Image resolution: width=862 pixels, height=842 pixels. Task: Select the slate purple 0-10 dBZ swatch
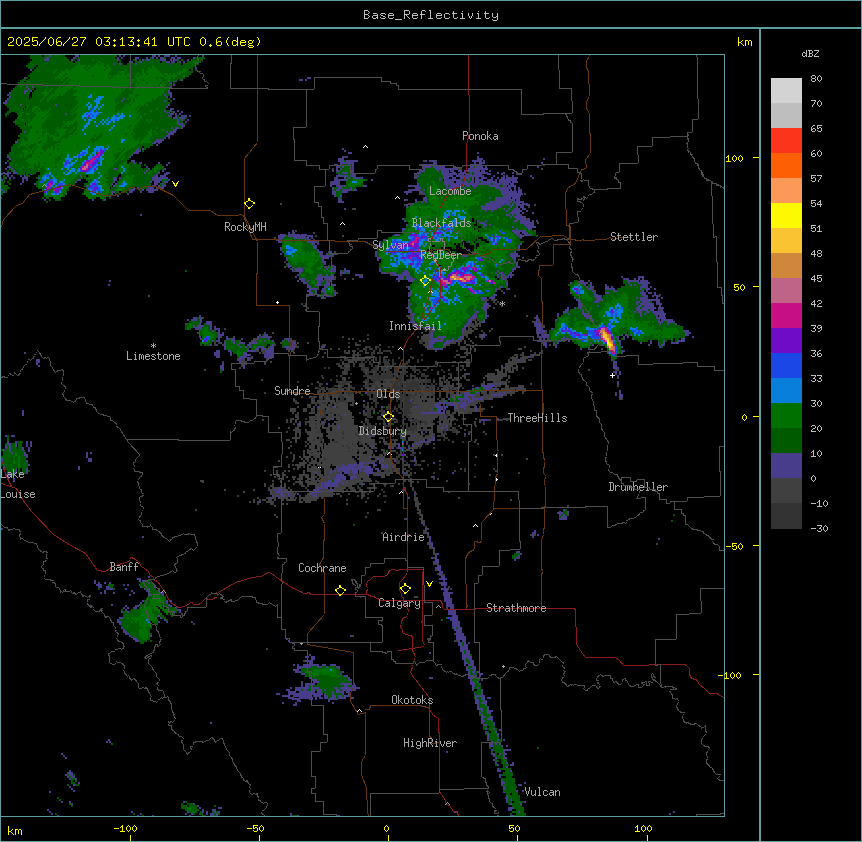click(x=786, y=466)
